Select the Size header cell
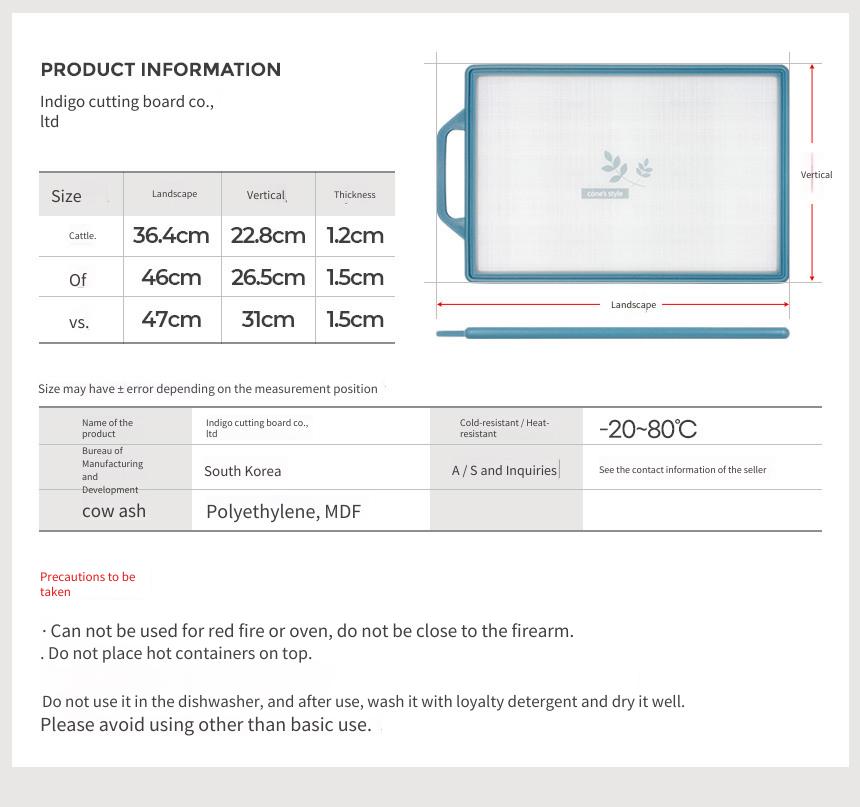This screenshot has width=860, height=807. 81,194
